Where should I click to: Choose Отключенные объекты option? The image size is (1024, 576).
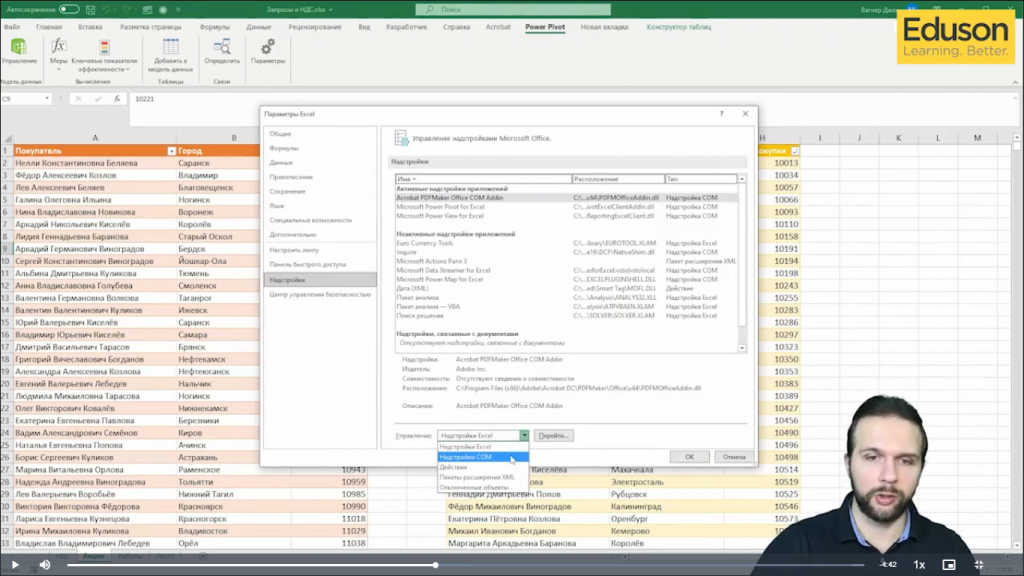pyautogui.click(x=483, y=487)
